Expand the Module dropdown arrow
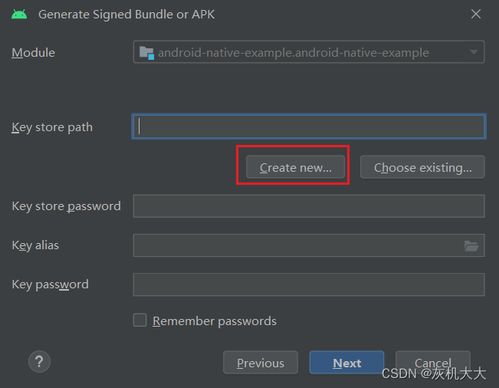Image resolution: width=499 pixels, height=388 pixels. click(x=473, y=52)
